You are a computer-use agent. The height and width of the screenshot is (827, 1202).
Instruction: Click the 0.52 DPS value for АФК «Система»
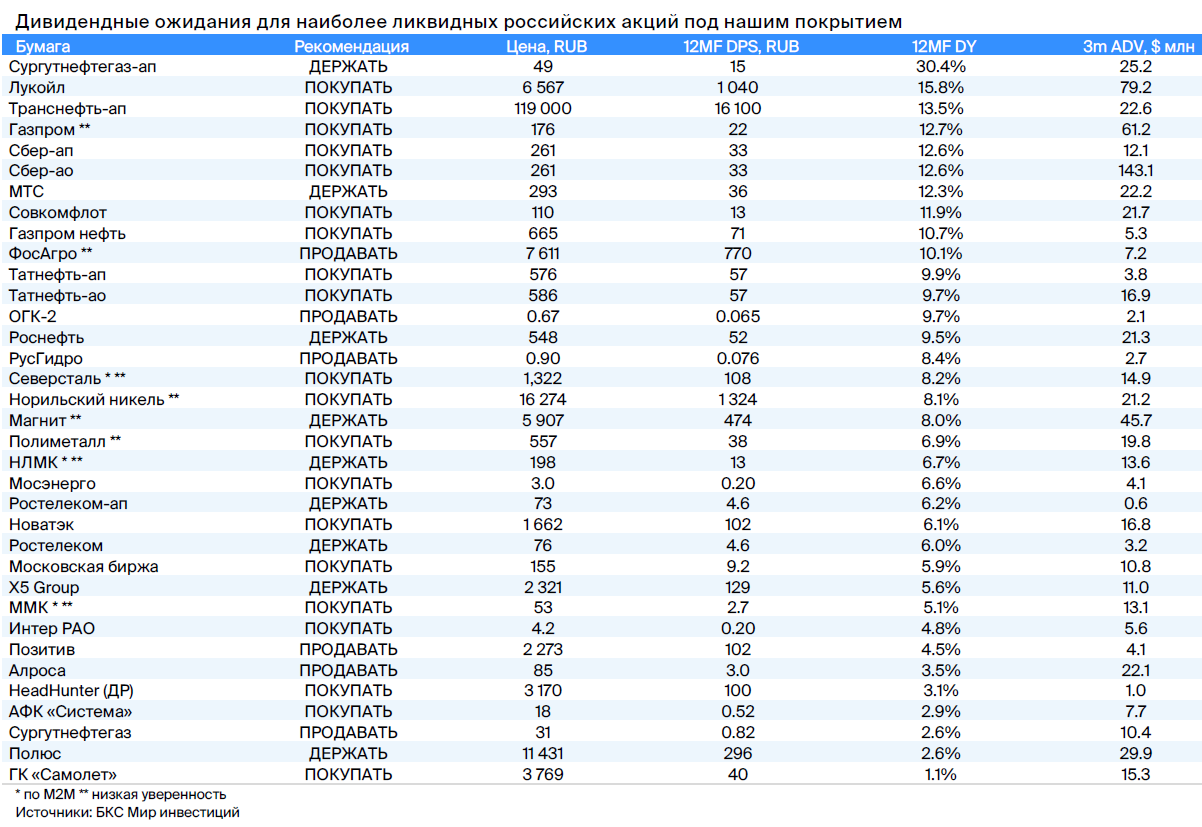[x=737, y=713]
